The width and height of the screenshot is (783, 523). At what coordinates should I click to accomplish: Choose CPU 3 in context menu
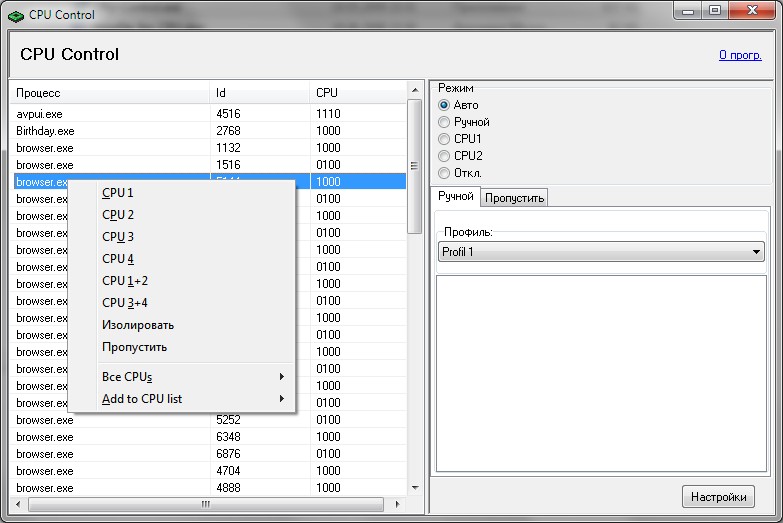coord(182,237)
